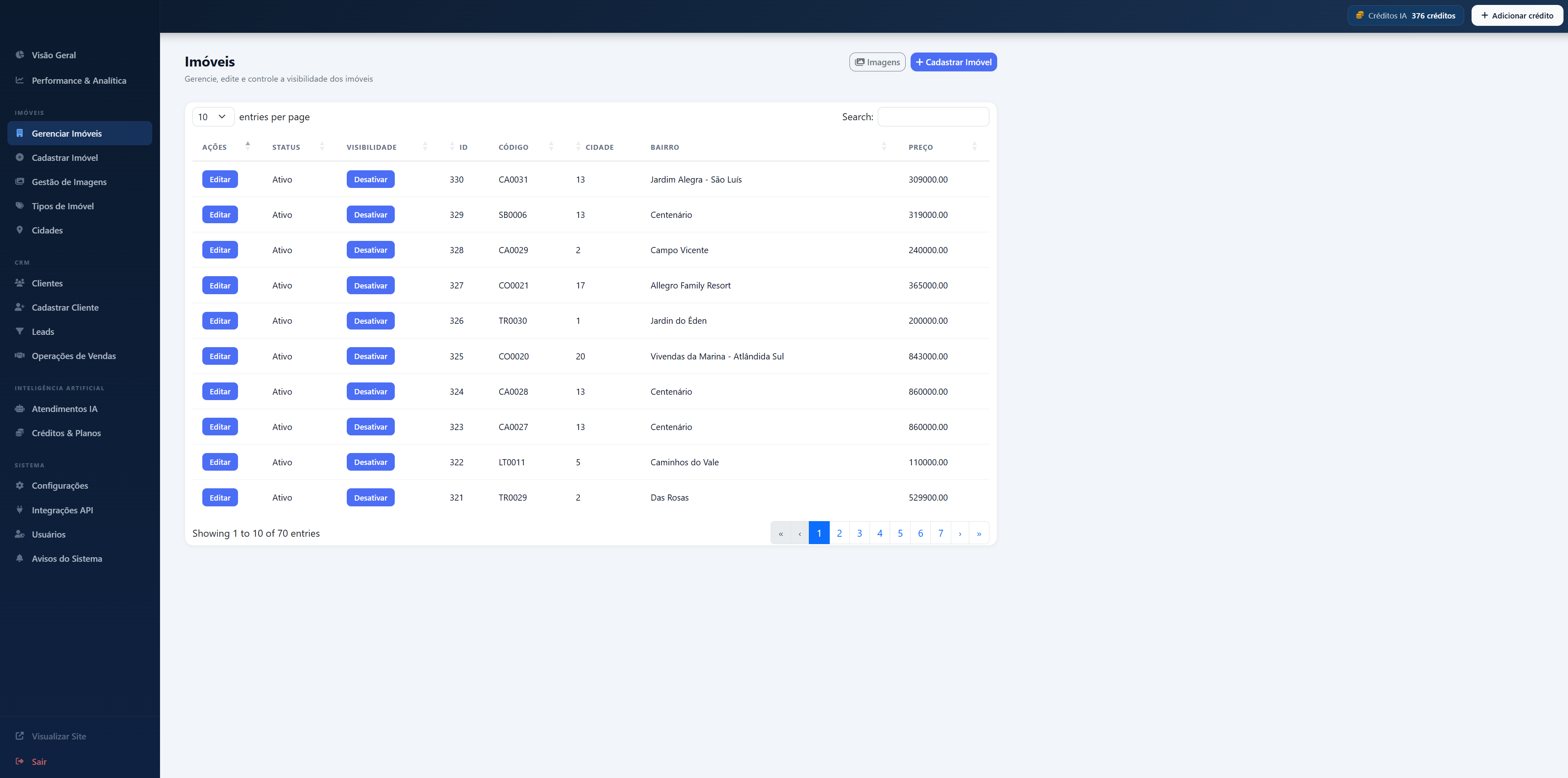
Task: Sort table by Código column header
Action: pos(513,147)
